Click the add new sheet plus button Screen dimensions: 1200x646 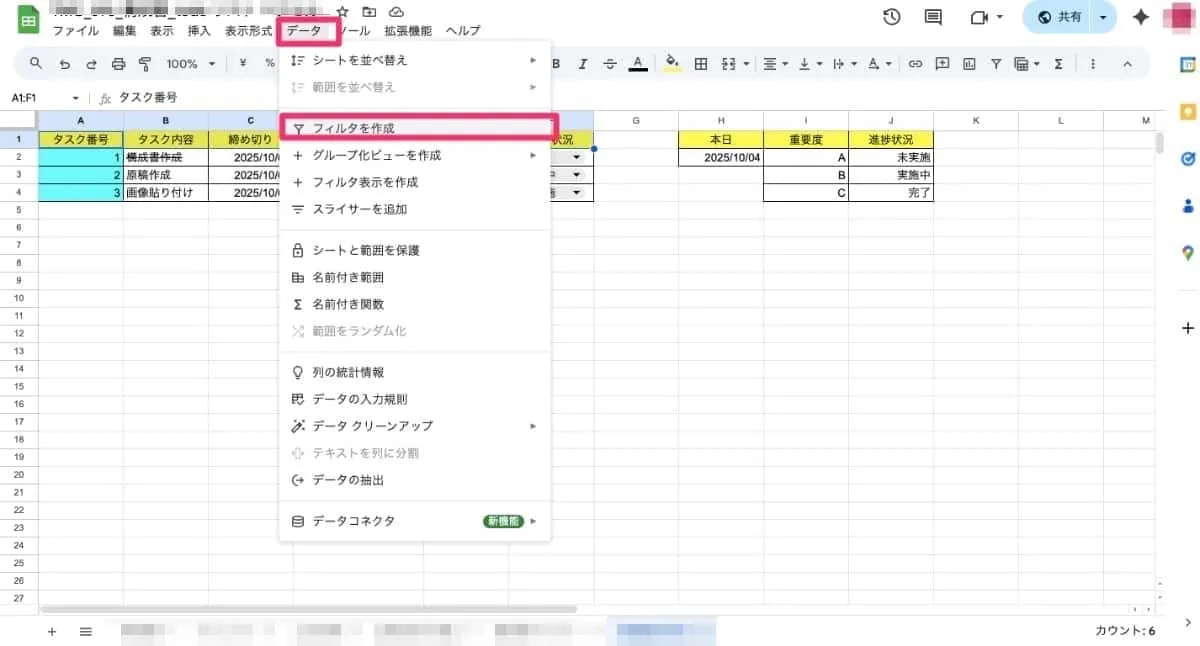tap(52, 631)
